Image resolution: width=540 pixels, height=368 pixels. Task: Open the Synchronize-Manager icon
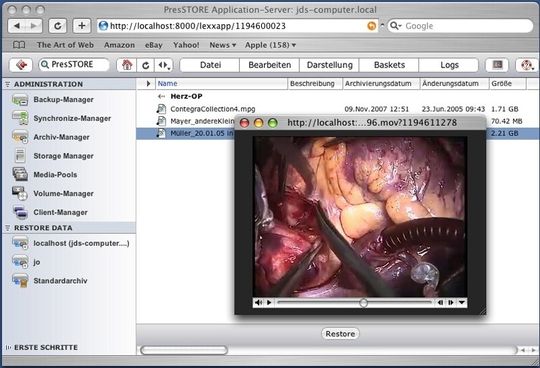click(x=20, y=118)
